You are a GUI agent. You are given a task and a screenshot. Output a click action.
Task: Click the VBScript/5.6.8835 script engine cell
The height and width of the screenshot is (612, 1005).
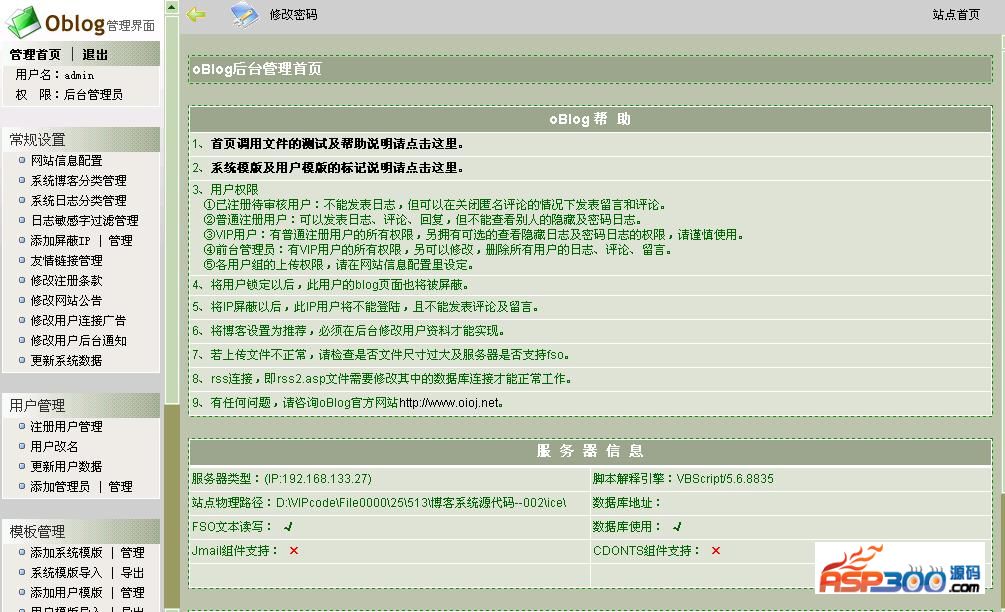791,479
